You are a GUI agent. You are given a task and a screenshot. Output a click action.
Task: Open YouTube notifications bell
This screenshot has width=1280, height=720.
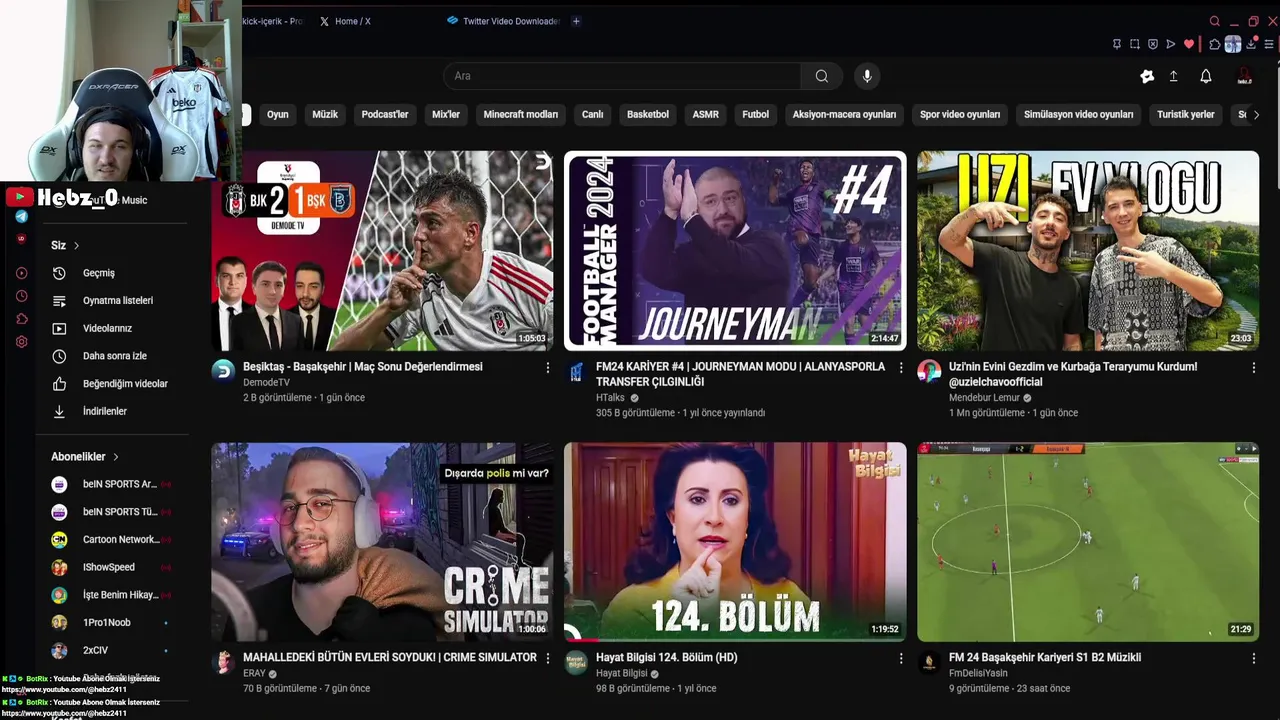click(1206, 76)
